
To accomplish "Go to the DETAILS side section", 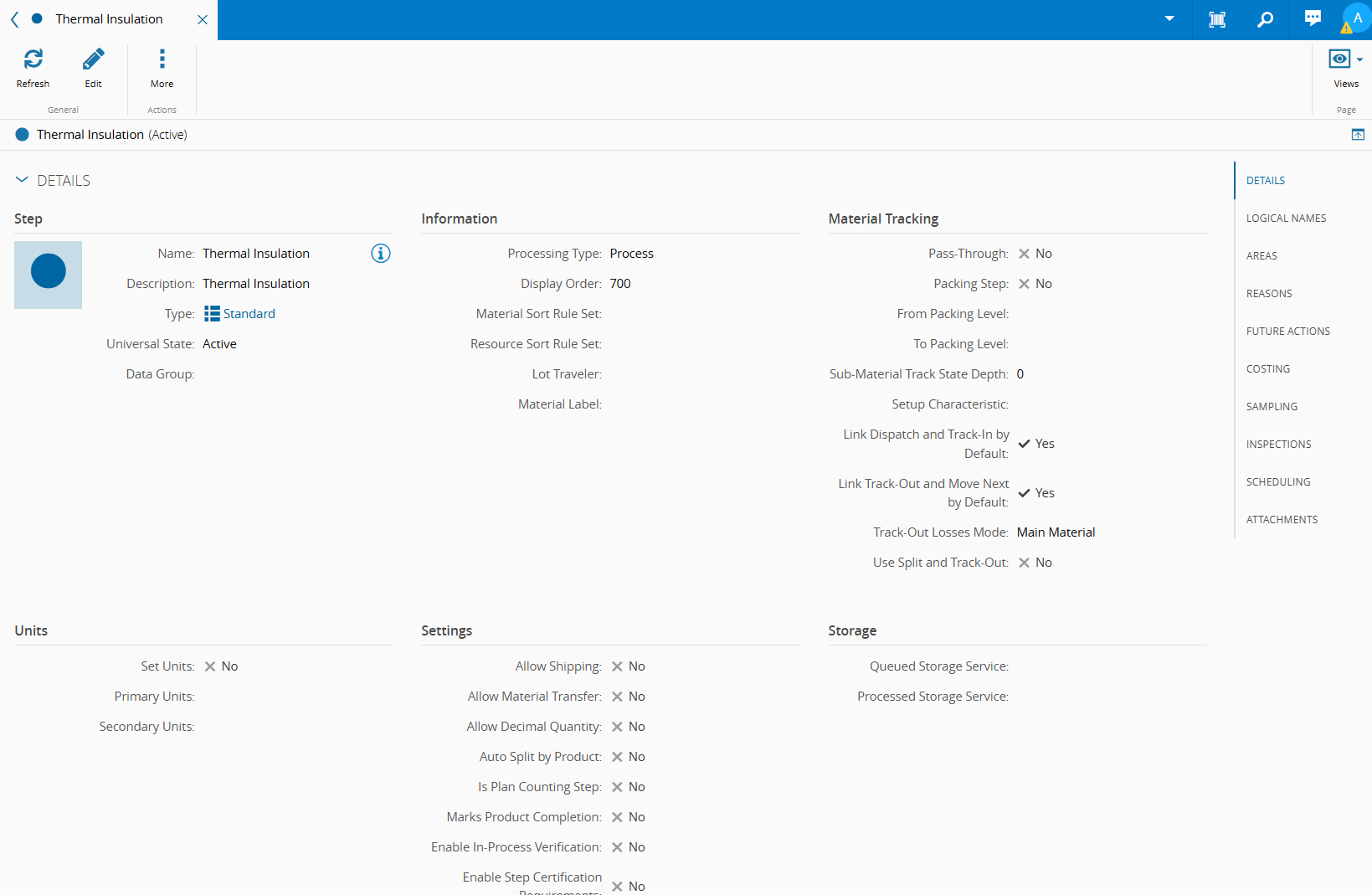I will [x=1265, y=181].
